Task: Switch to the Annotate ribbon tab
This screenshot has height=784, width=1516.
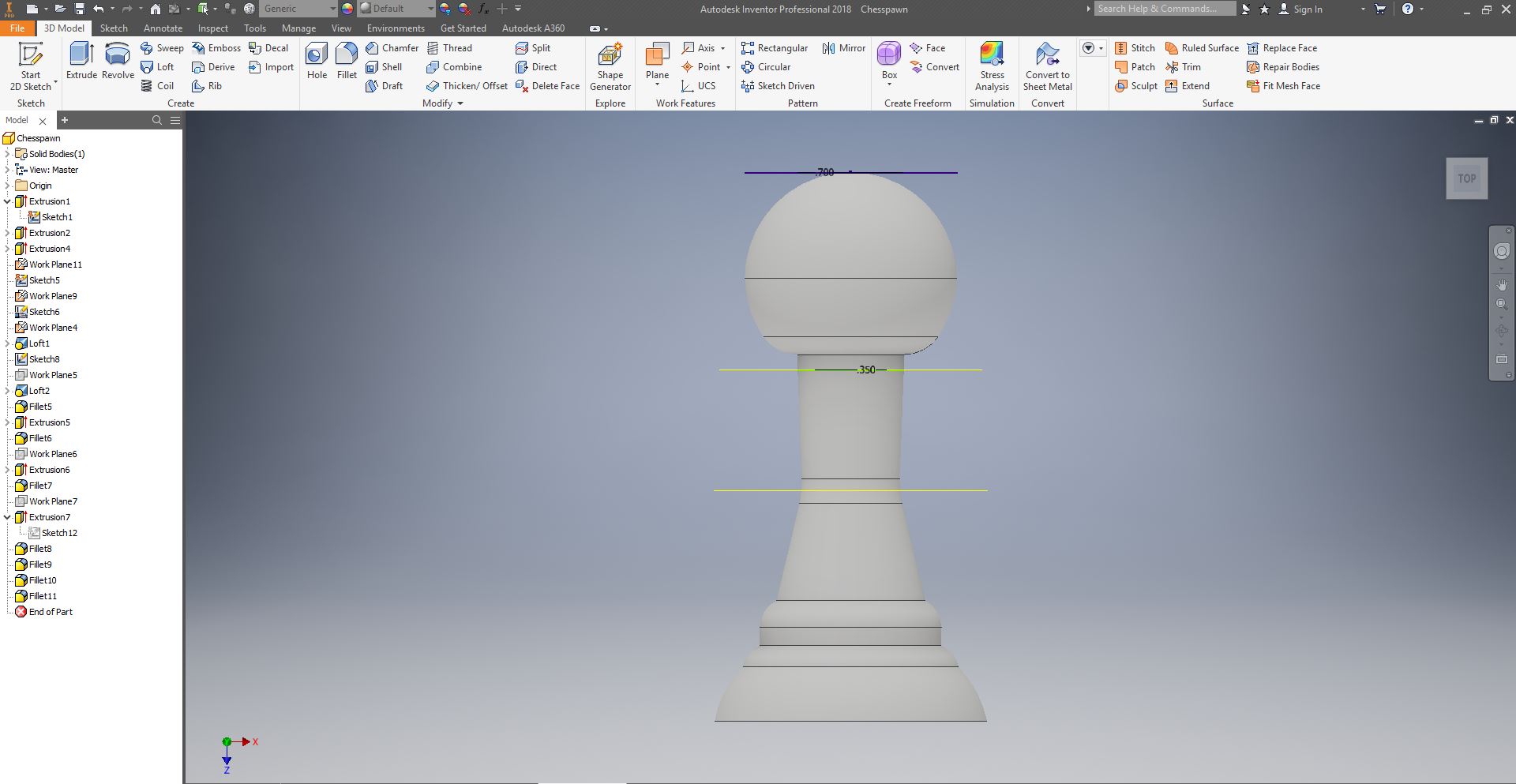Action: [x=163, y=28]
